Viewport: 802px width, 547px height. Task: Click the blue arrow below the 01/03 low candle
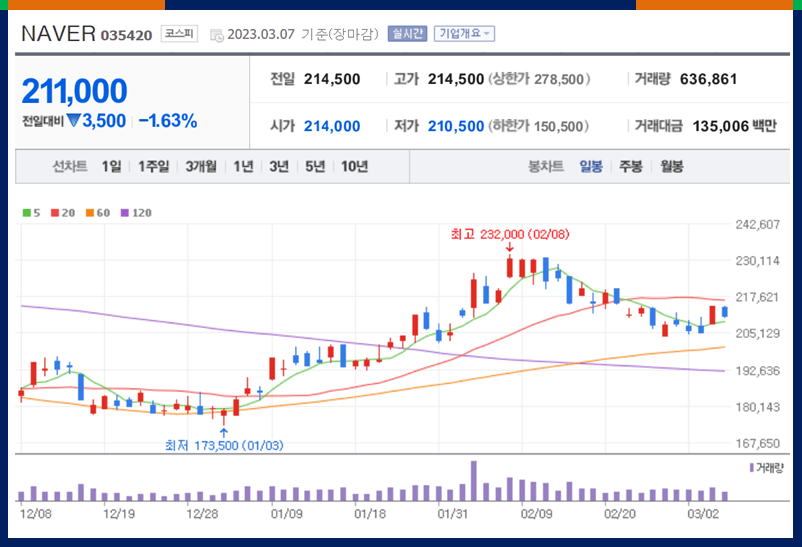coord(224,433)
